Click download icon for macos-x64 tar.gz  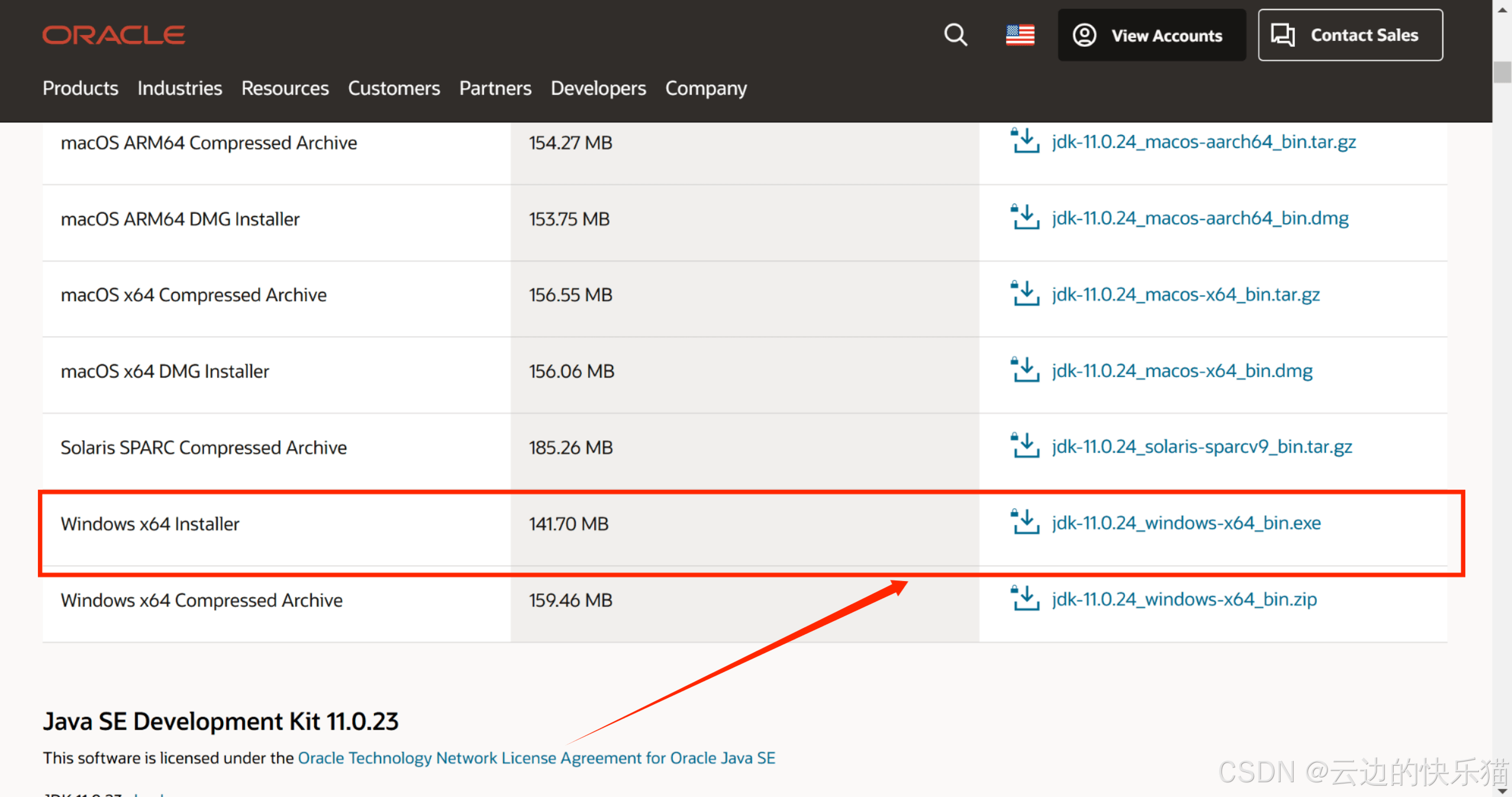coord(1024,294)
